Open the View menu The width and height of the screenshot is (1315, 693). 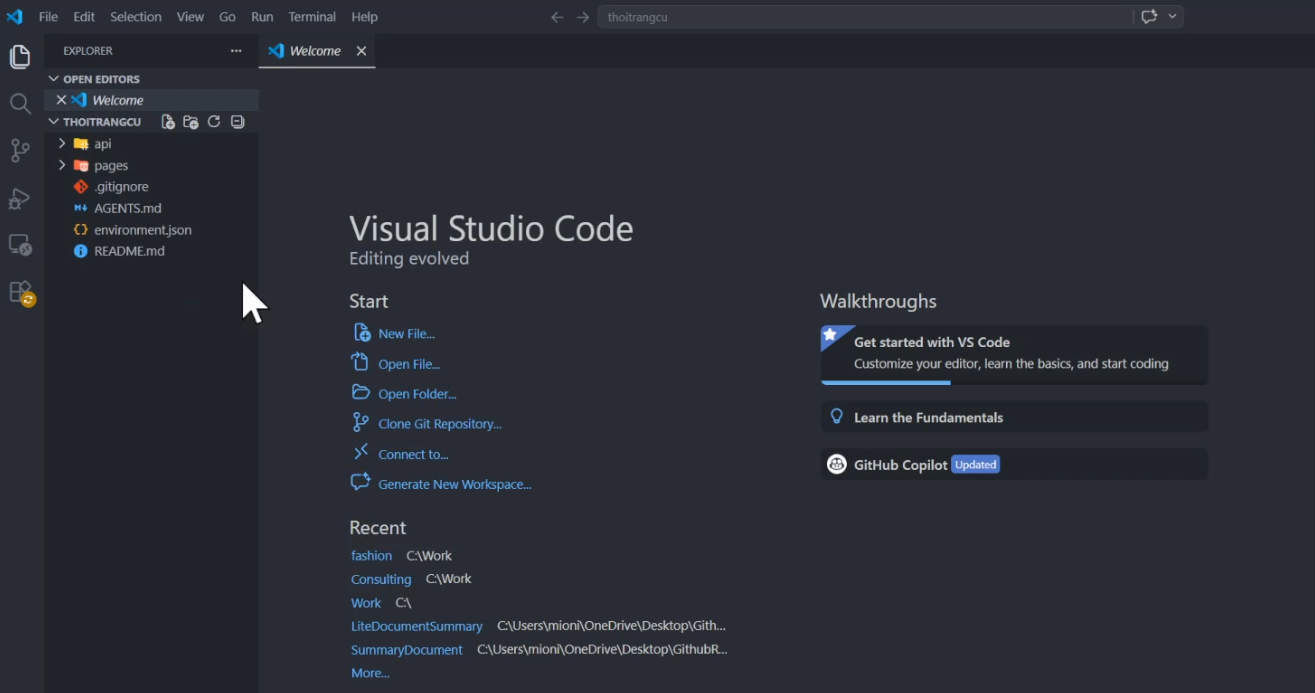[x=190, y=17]
